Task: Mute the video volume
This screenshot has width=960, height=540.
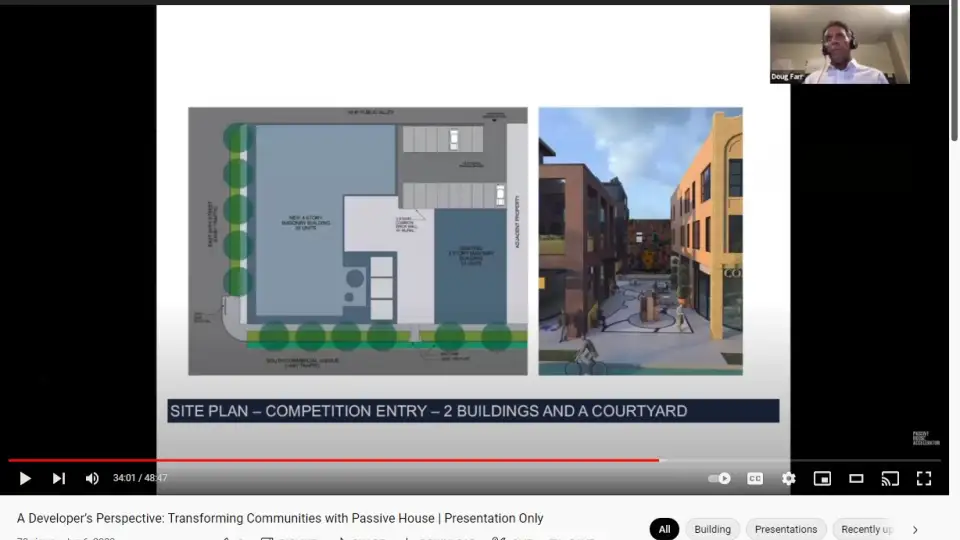Action: pyautogui.click(x=92, y=478)
